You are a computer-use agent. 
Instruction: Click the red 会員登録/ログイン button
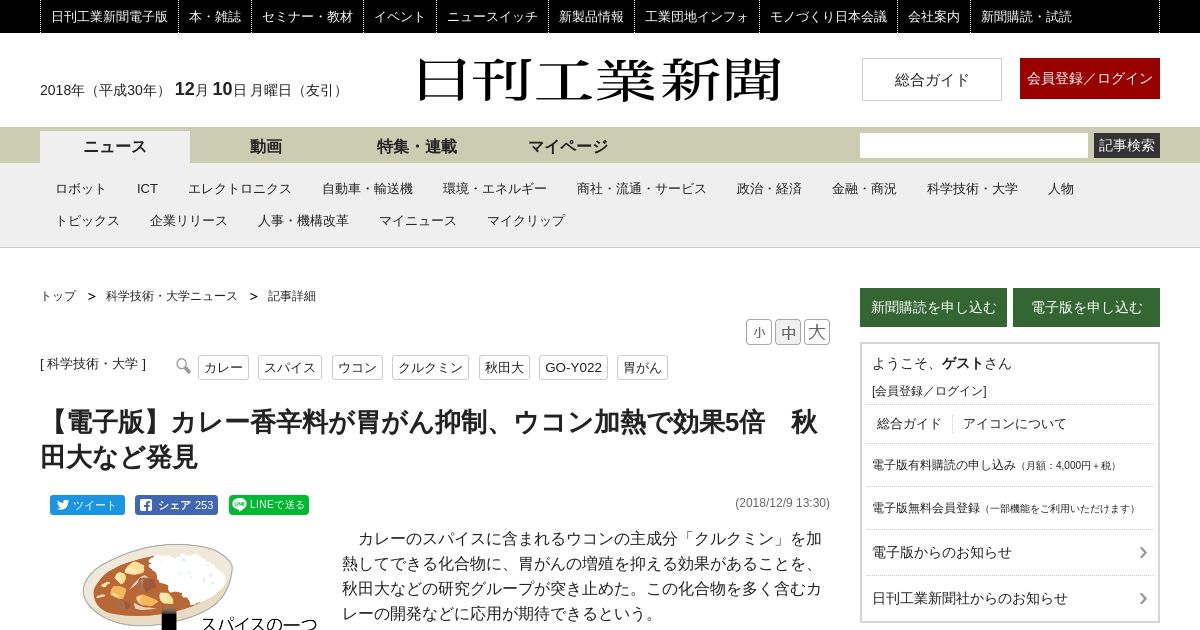click(x=1090, y=78)
